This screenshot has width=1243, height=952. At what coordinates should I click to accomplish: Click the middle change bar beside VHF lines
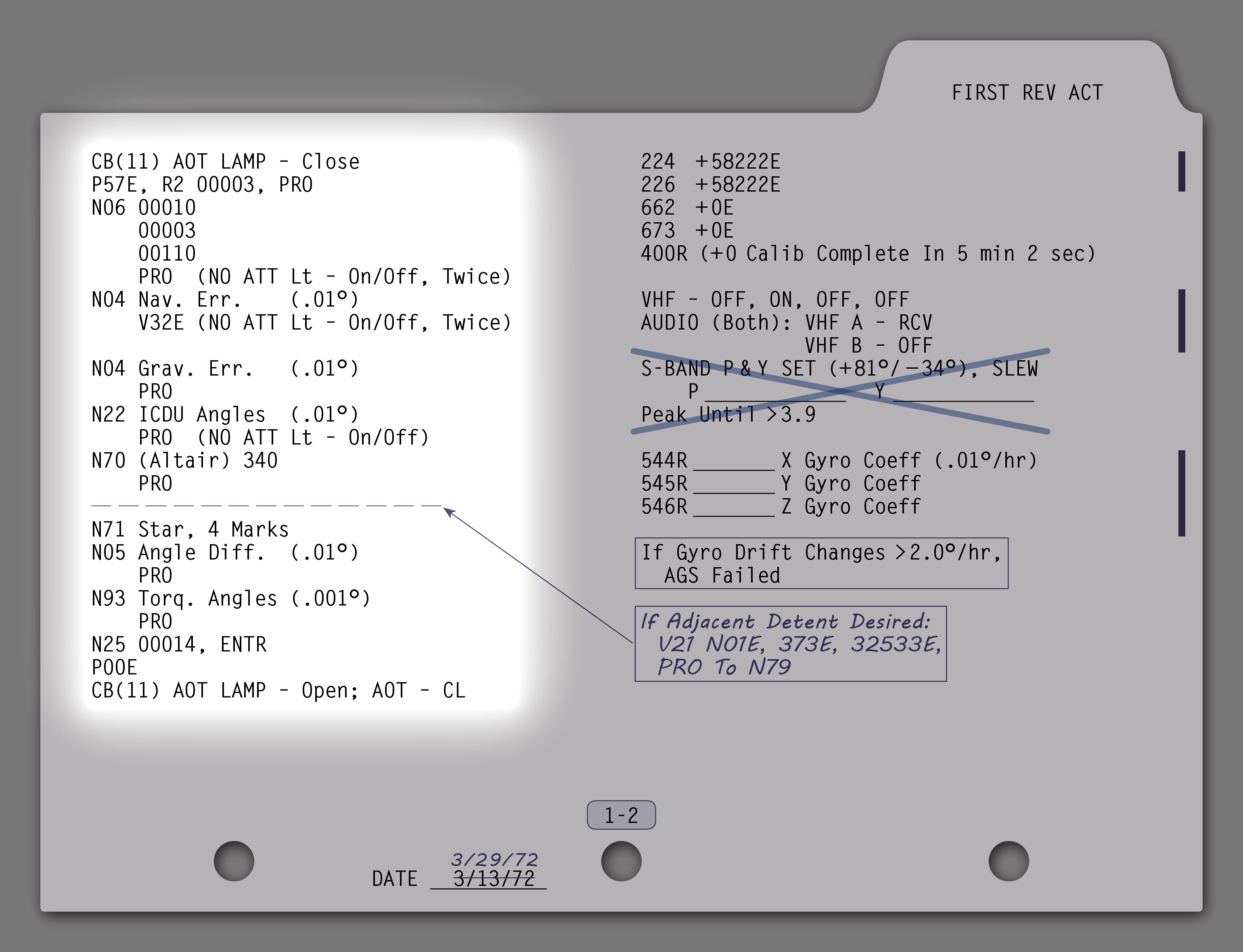click(x=1181, y=321)
